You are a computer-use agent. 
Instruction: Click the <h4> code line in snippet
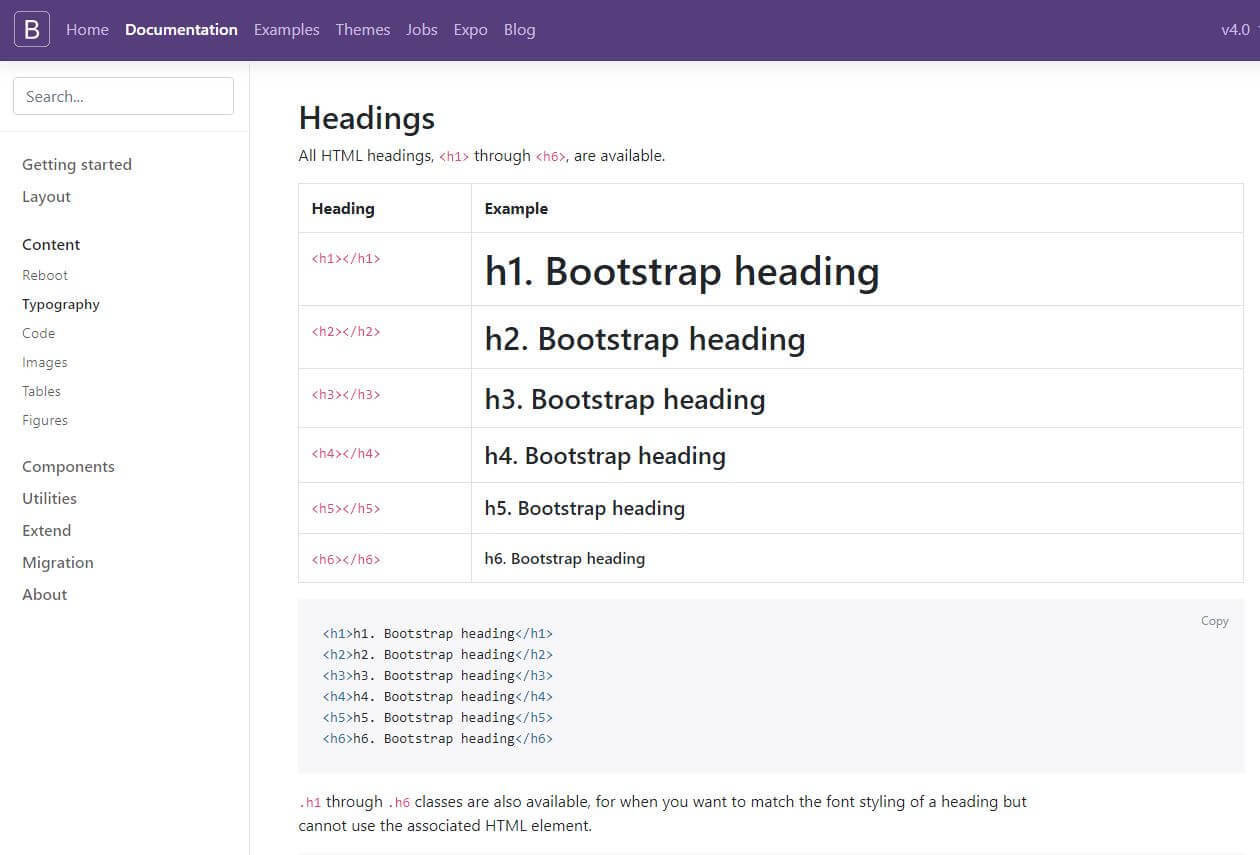point(437,696)
